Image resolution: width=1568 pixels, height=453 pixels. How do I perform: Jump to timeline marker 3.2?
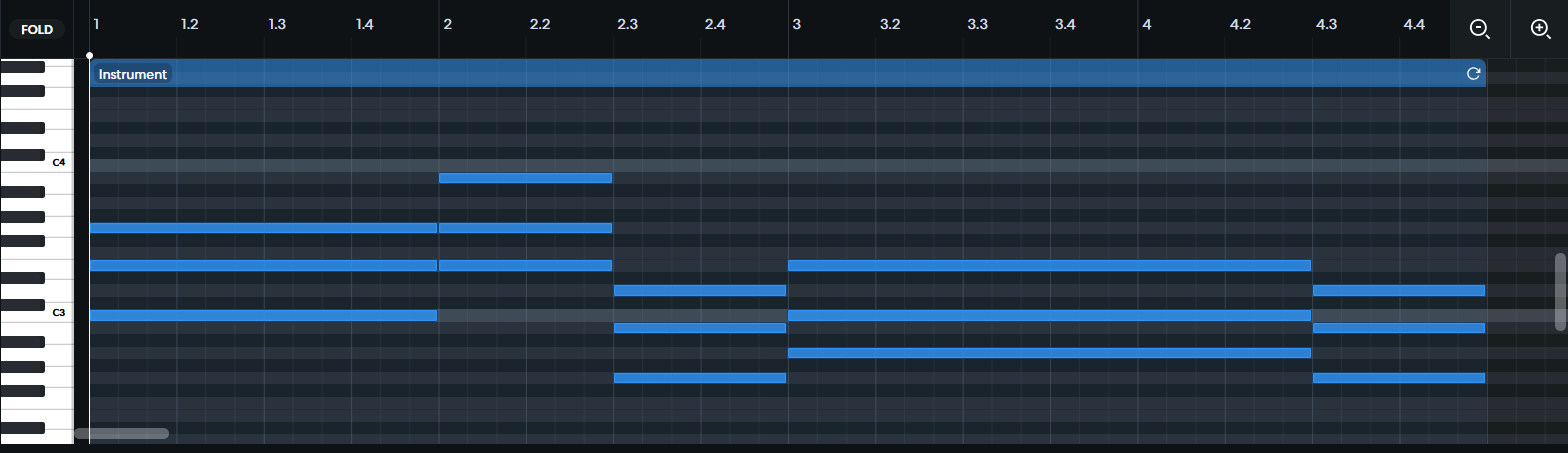[890, 23]
